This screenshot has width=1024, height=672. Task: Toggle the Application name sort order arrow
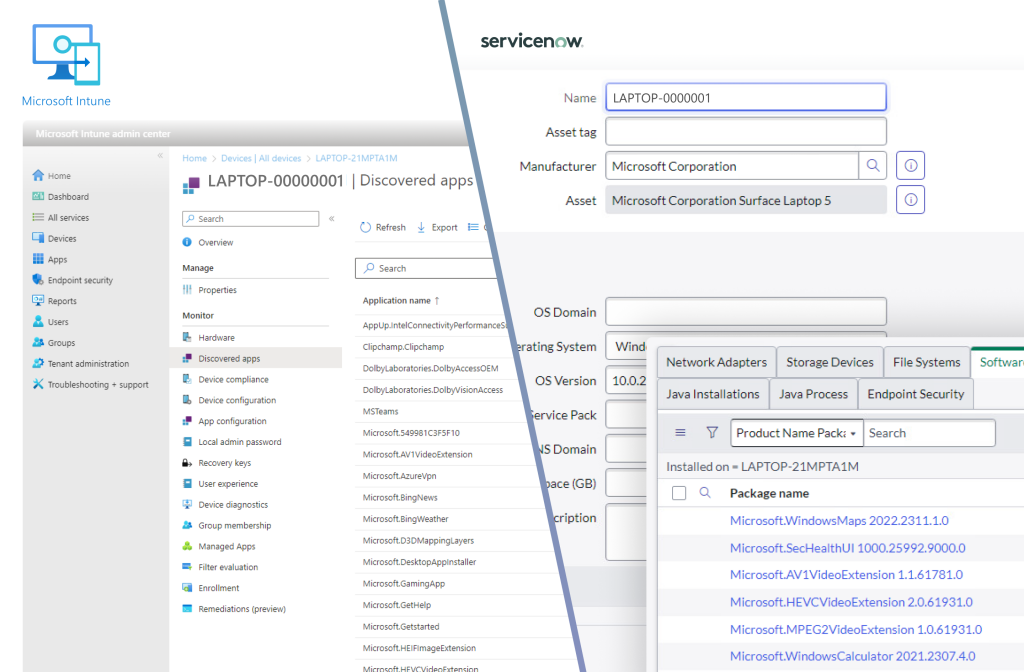point(440,300)
